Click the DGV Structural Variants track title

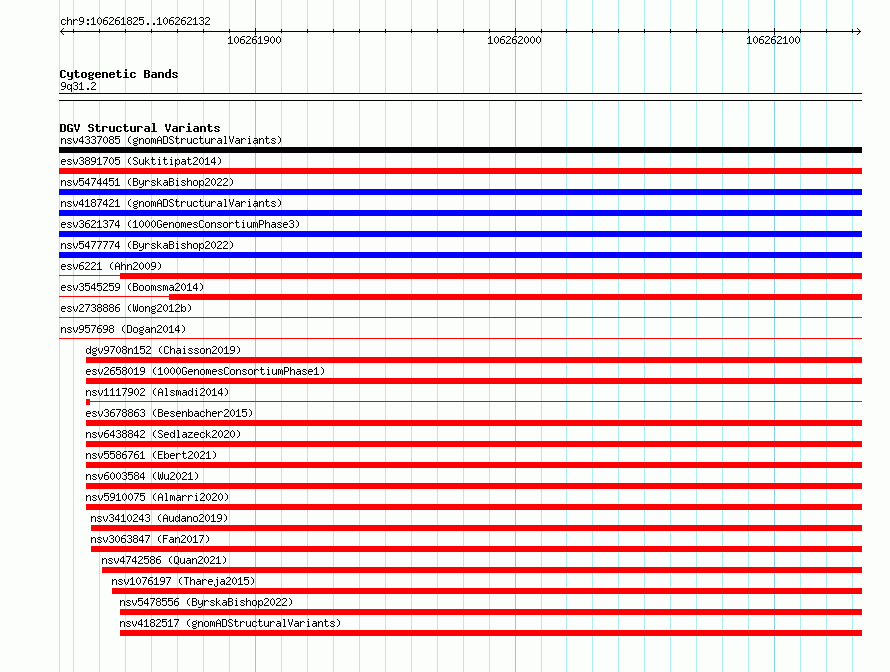coord(140,128)
